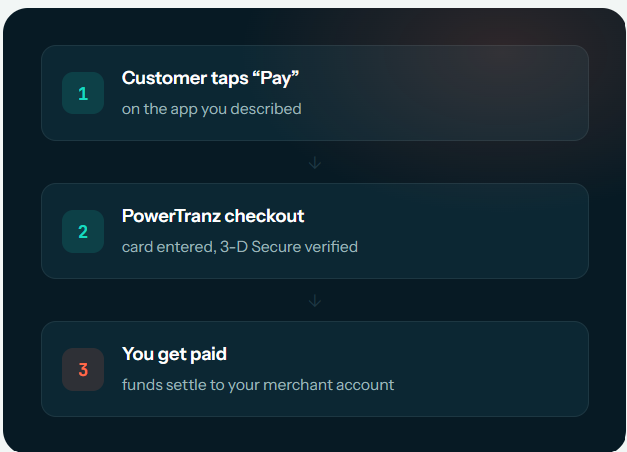The height and width of the screenshot is (452, 627).
Task: Click "card entered, 3-D Secure verified" text
Action: click(240, 247)
